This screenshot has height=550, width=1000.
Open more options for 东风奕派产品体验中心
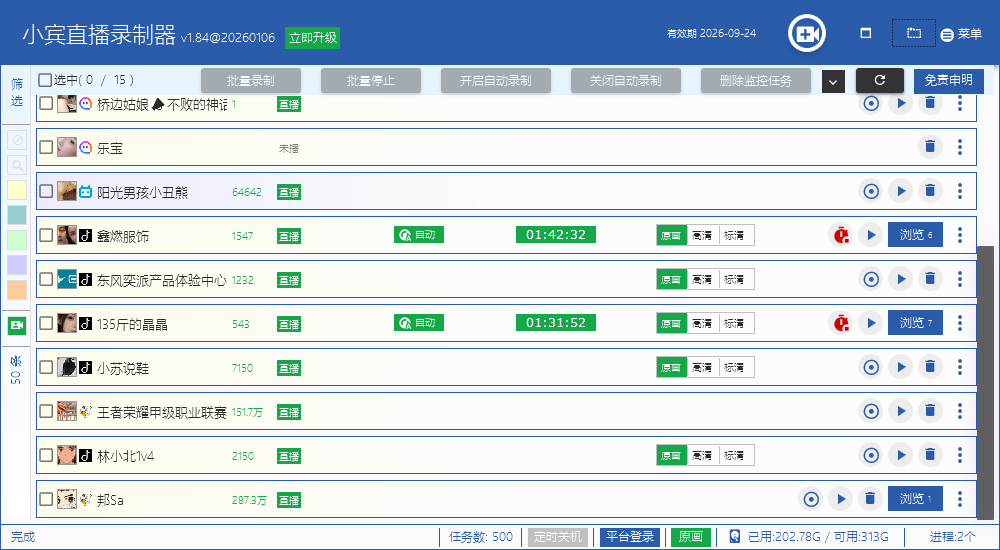960,279
